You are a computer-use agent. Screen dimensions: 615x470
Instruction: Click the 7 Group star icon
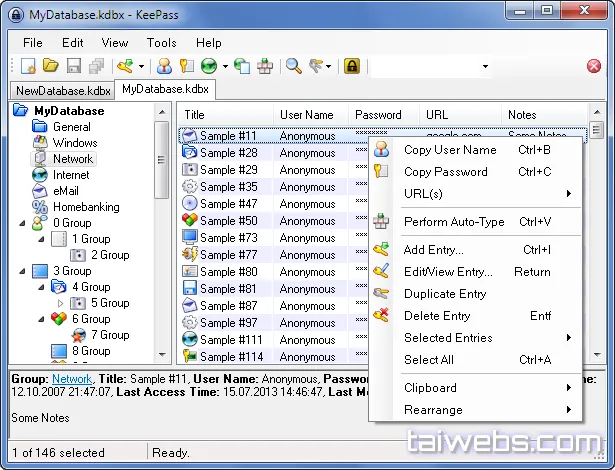point(78,335)
